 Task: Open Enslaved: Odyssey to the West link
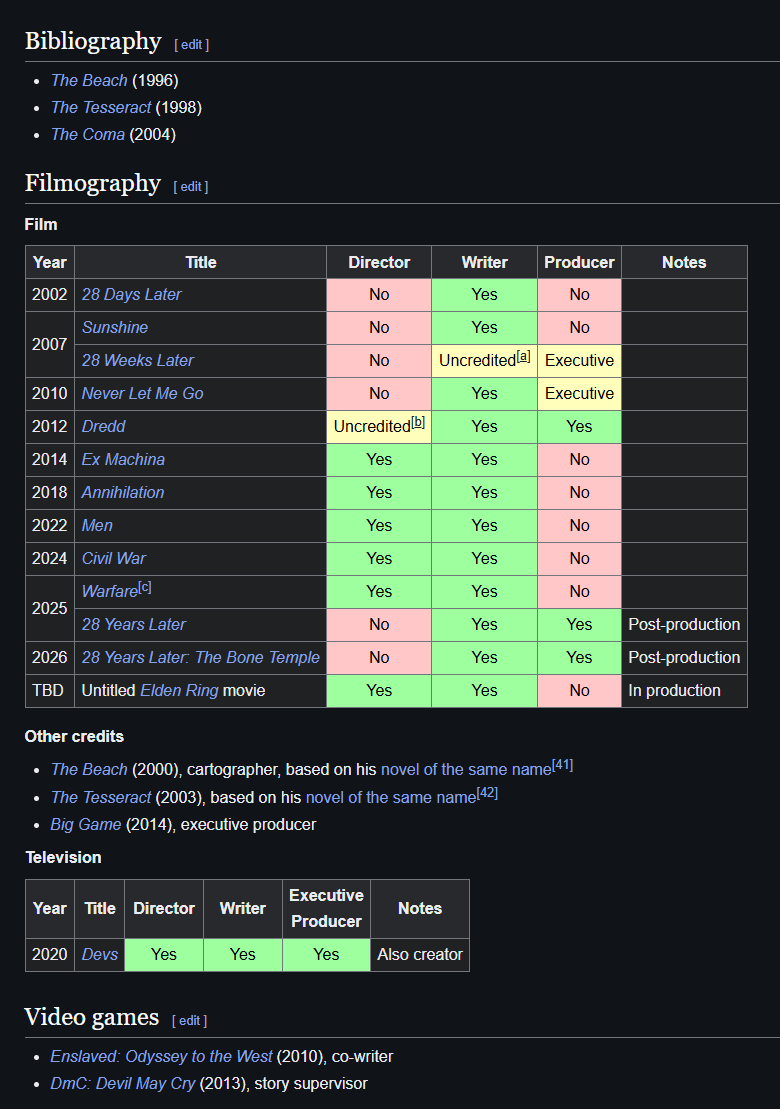pos(161,1057)
